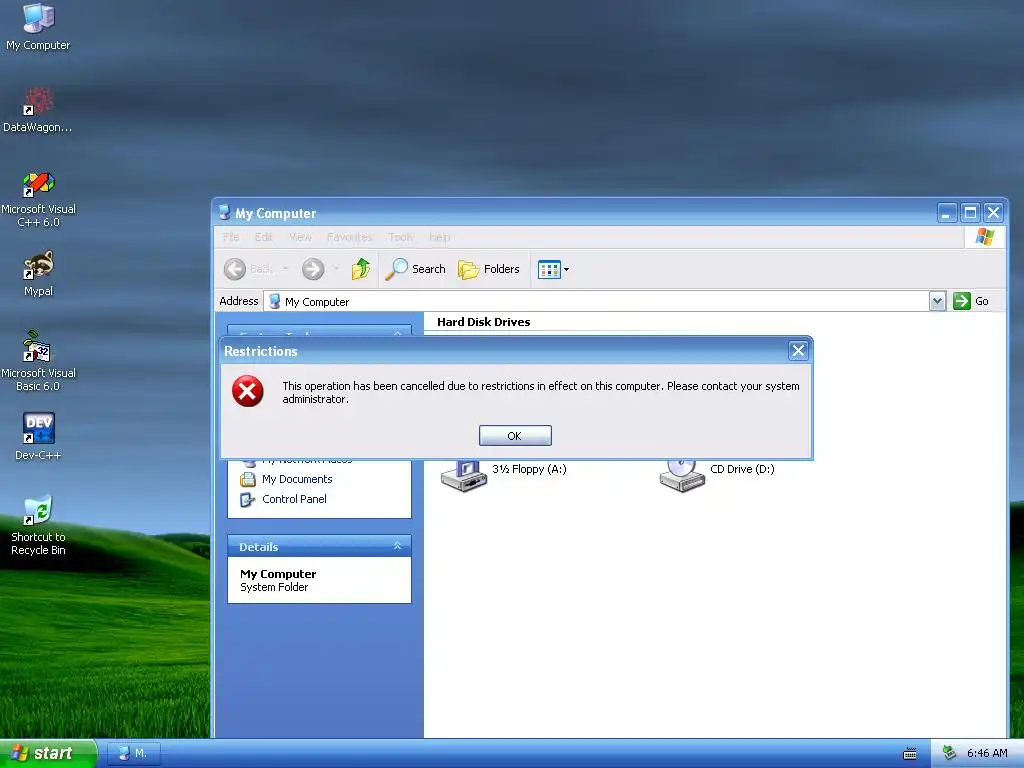
Task: Click the clock showing 6:46 AM
Action: click(987, 753)
